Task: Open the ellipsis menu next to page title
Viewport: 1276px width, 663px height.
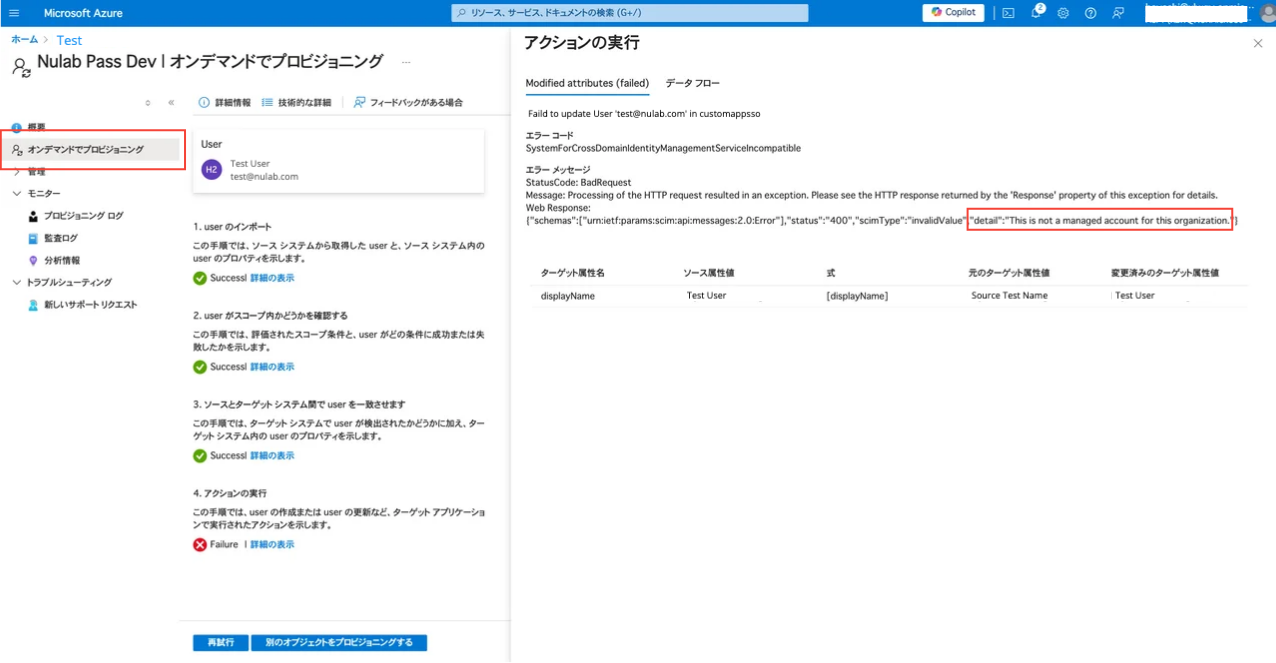Action: click(406, 62)
